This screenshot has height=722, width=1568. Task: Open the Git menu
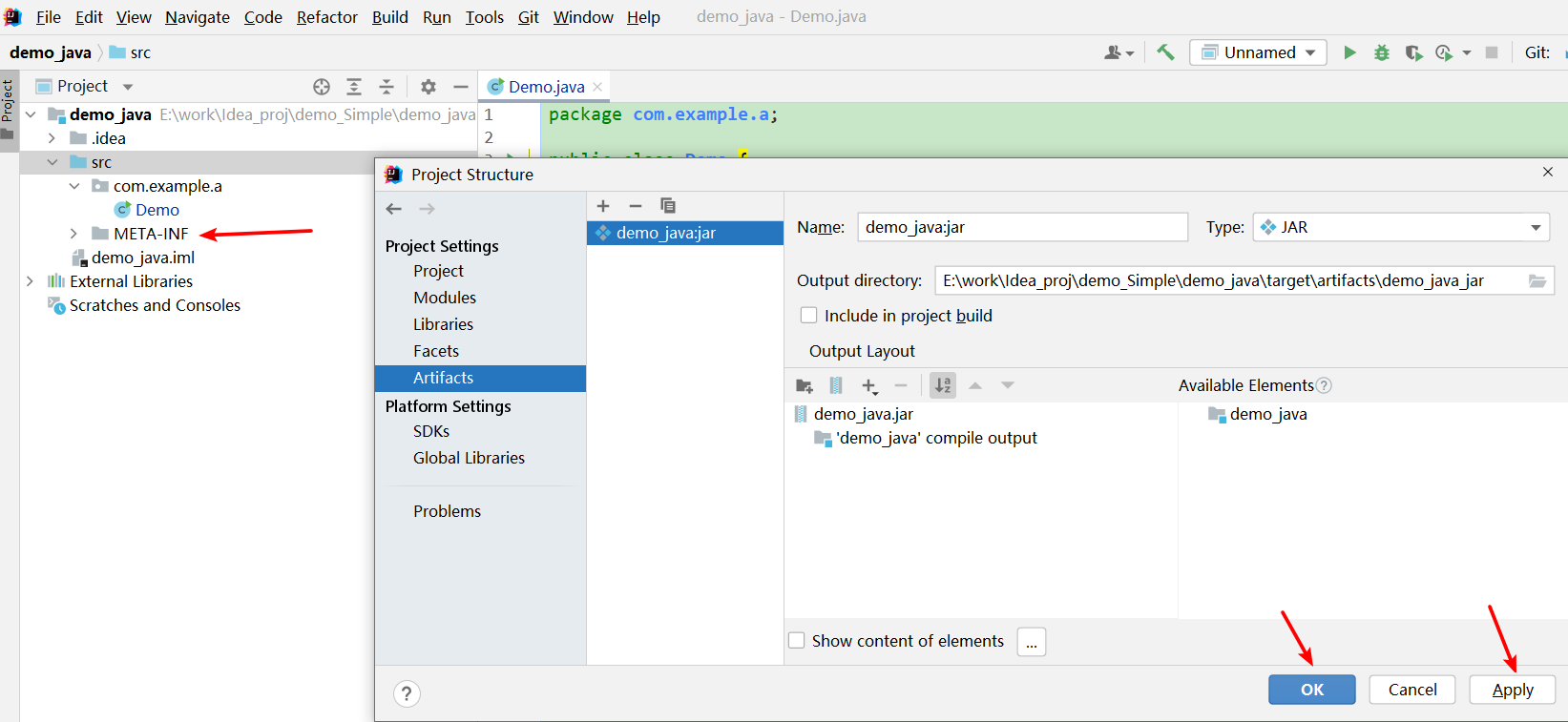click(x=529, y=17)
